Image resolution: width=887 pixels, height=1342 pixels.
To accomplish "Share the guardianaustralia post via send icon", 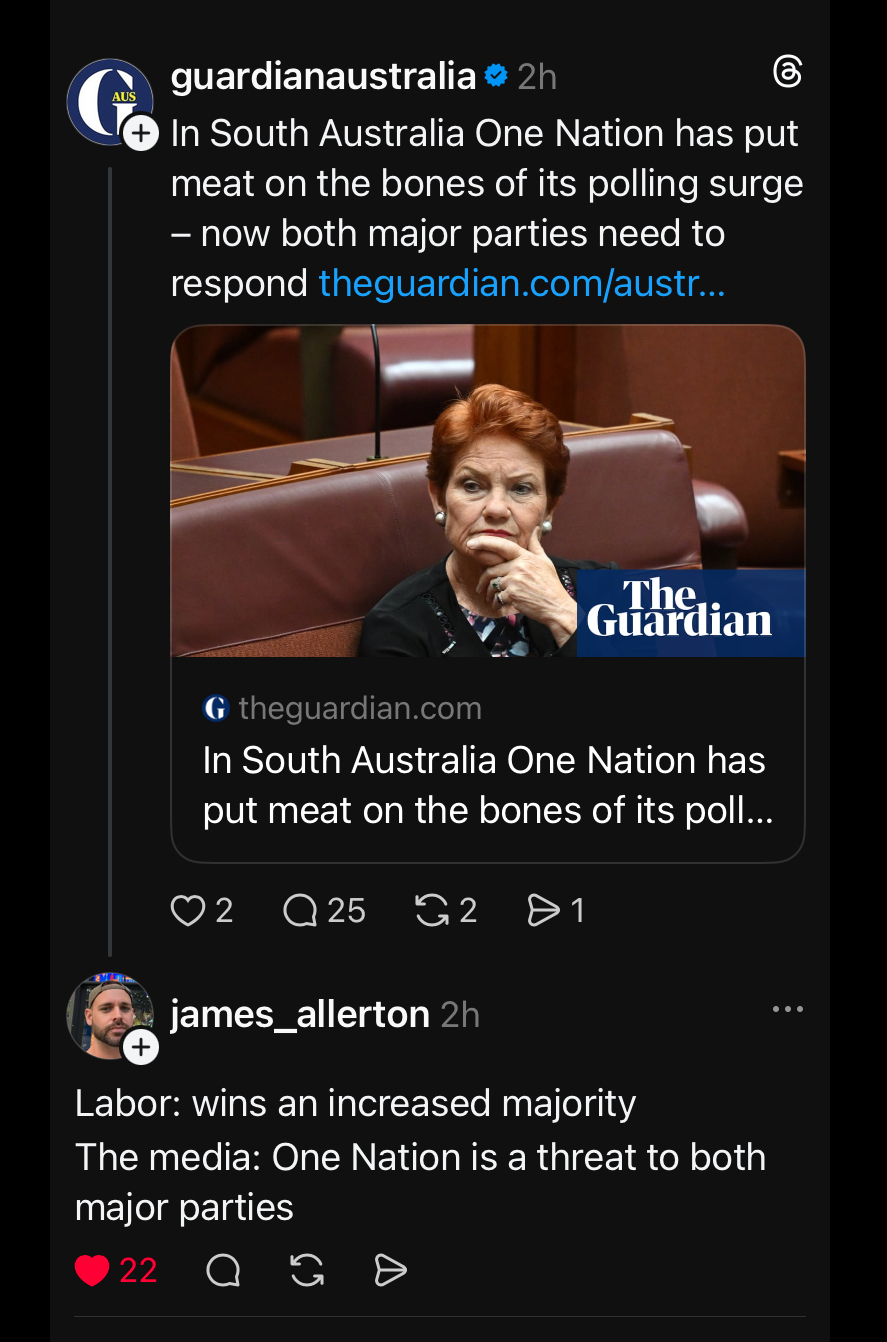I will pos(543,910).
